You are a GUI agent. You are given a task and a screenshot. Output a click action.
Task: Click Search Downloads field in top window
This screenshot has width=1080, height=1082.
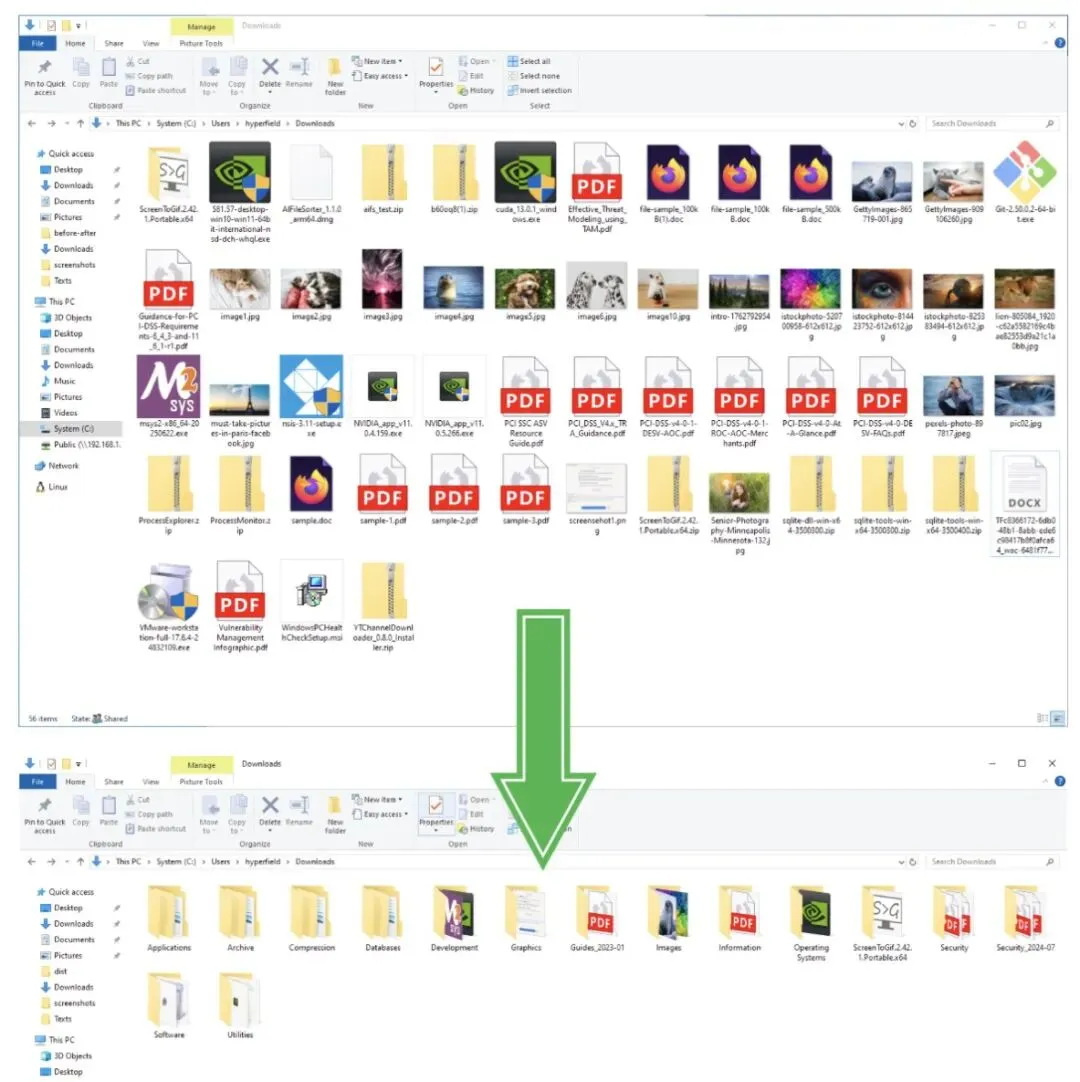pyautogui.click(x=992, y=124)
